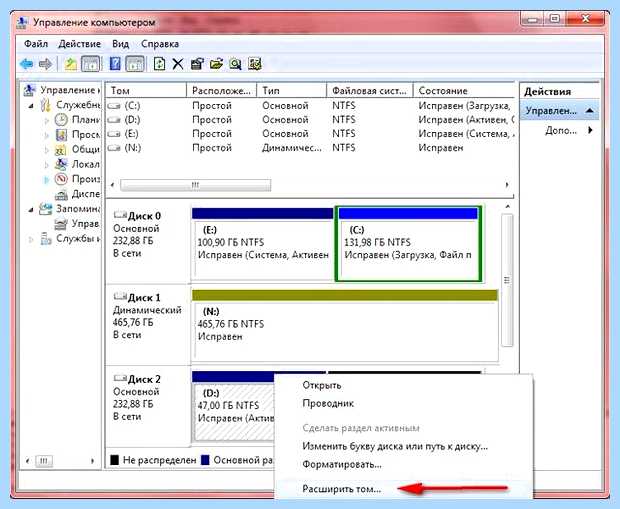Click the Disk Management icon in tree
This screenshot has width=620, height=509.
click(61, 224)
